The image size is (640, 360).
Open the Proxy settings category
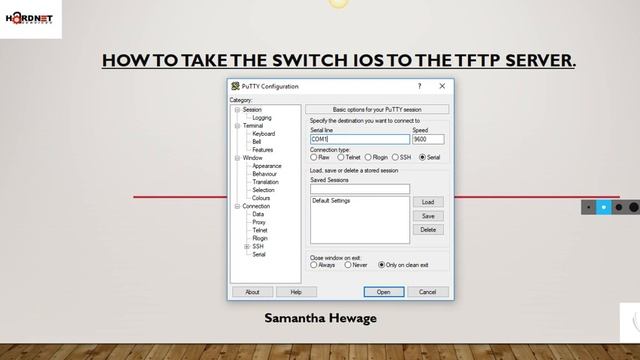coord(259,222)
